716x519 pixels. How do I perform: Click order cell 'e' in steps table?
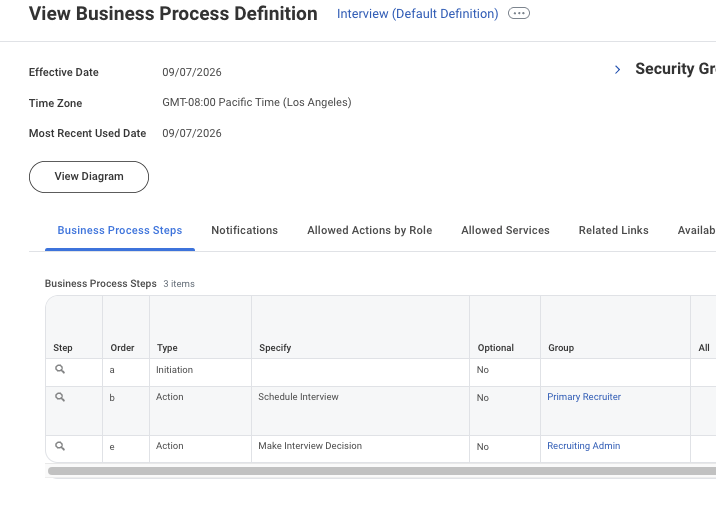tap(126, 449)
